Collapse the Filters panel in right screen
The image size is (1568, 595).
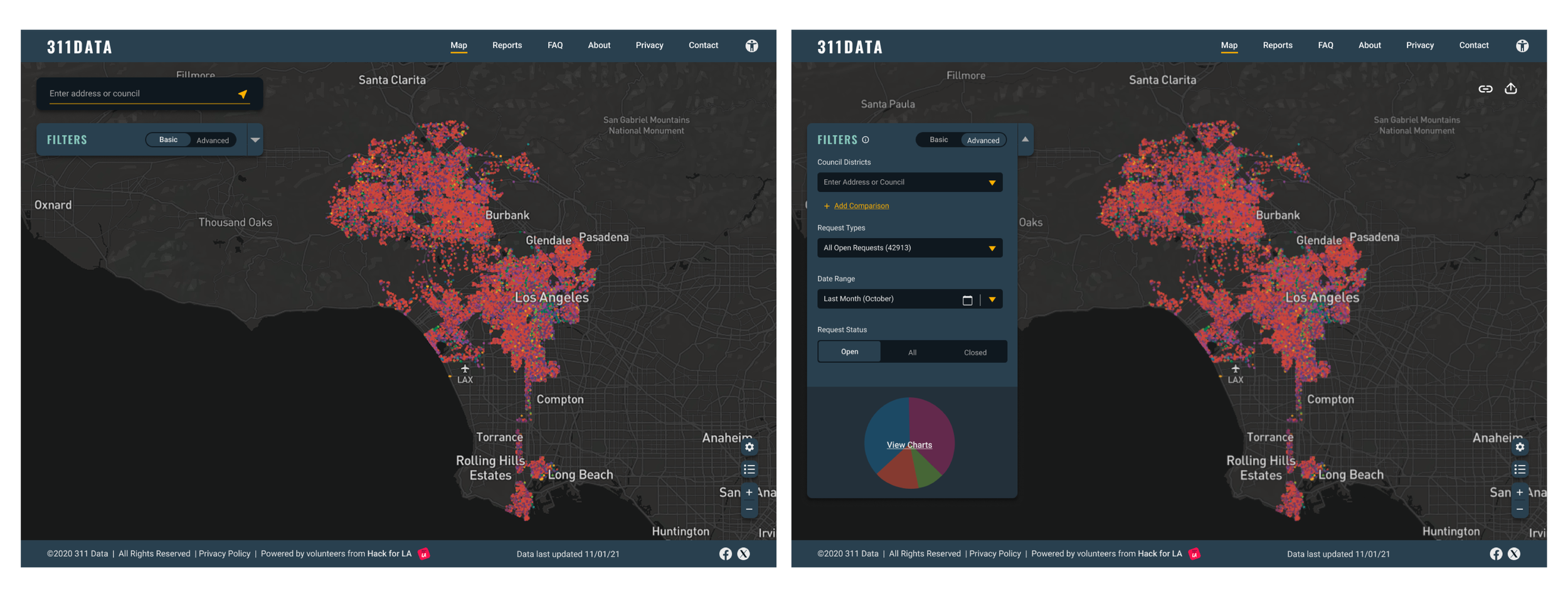click(1025, 139)
